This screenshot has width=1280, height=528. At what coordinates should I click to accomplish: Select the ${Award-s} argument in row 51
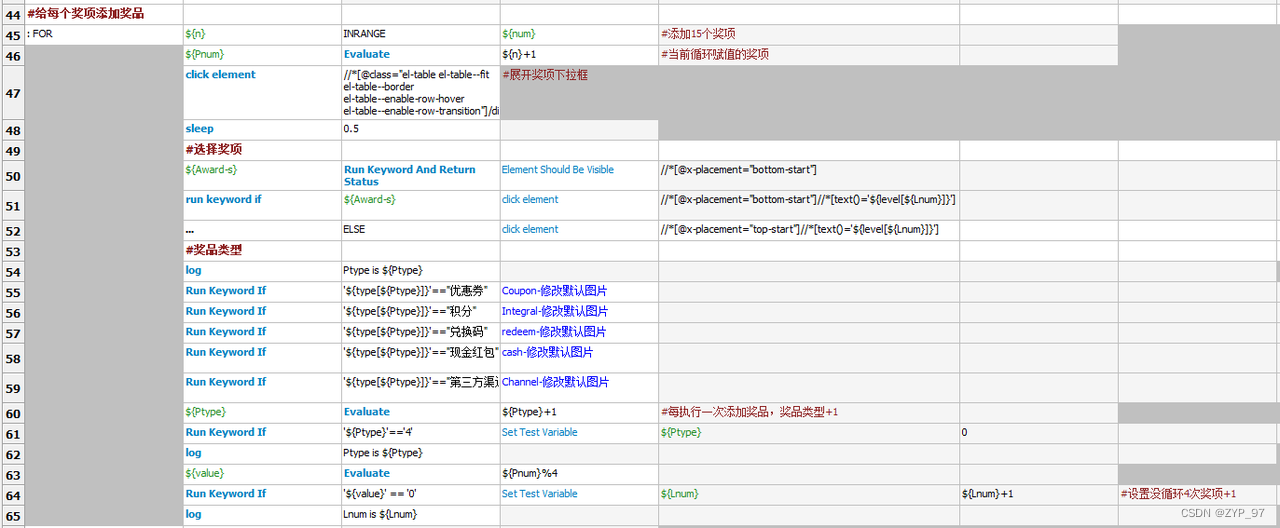420,205
